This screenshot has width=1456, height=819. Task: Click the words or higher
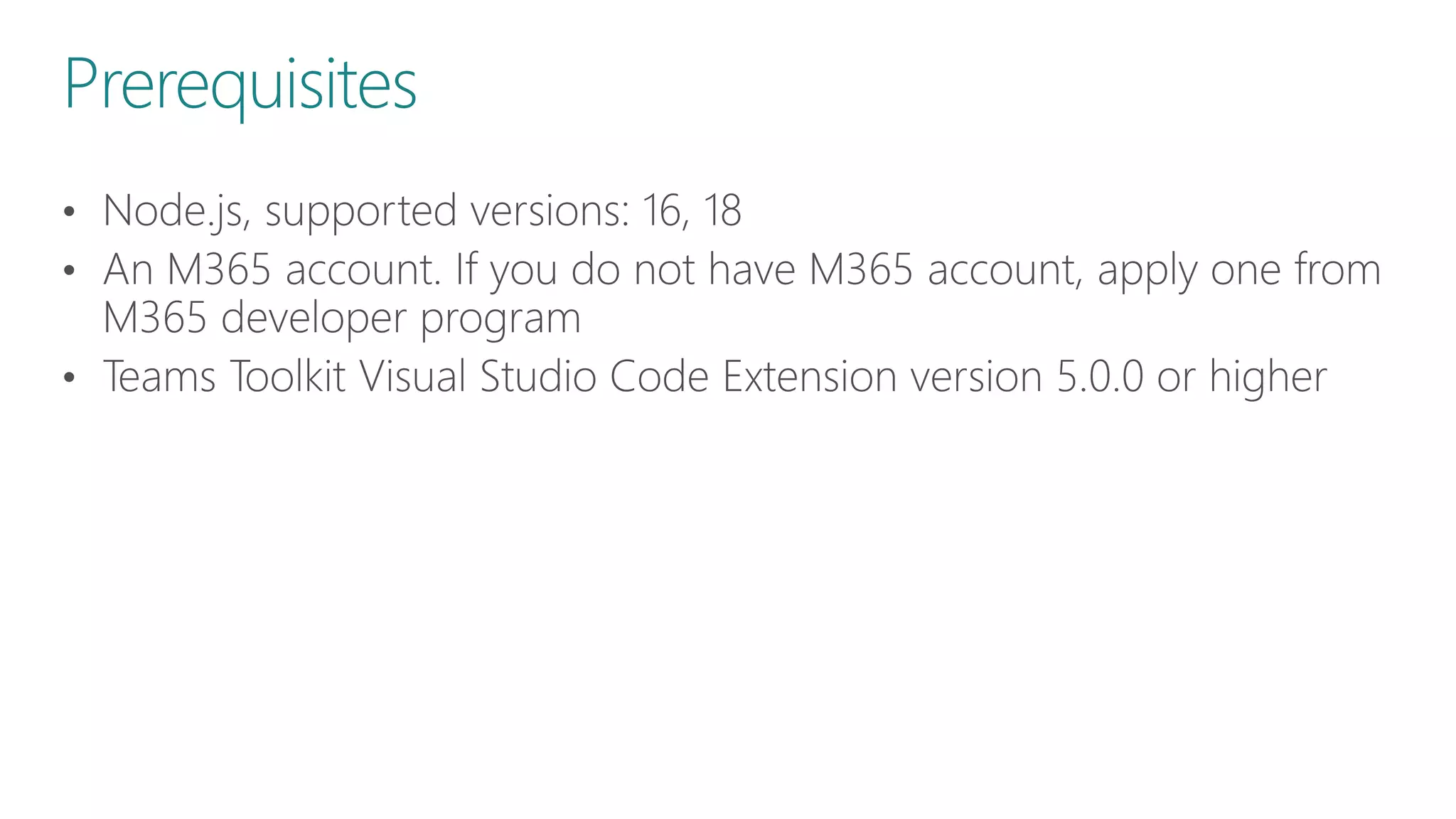(1241, 377)
